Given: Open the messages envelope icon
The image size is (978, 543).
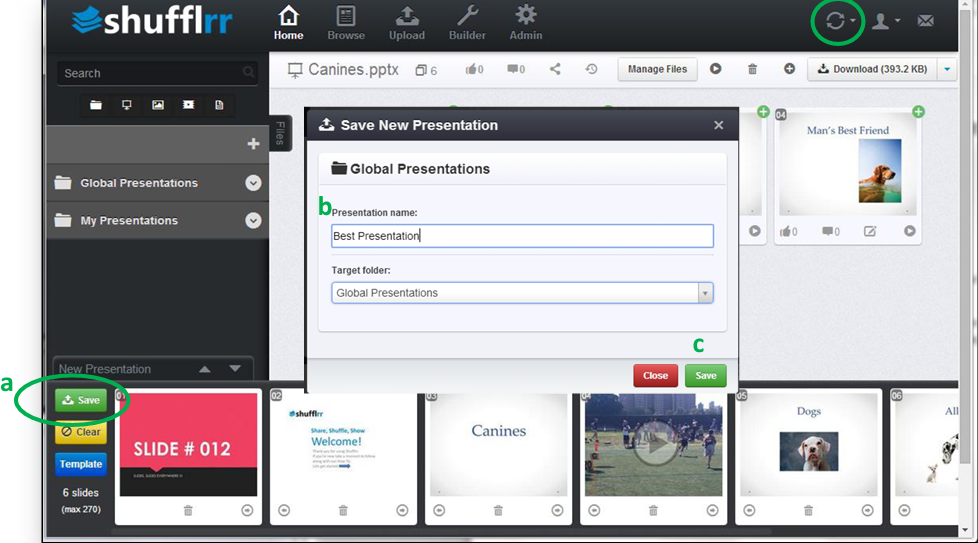Looking at the screenshot, I should [x=926, y=21].
